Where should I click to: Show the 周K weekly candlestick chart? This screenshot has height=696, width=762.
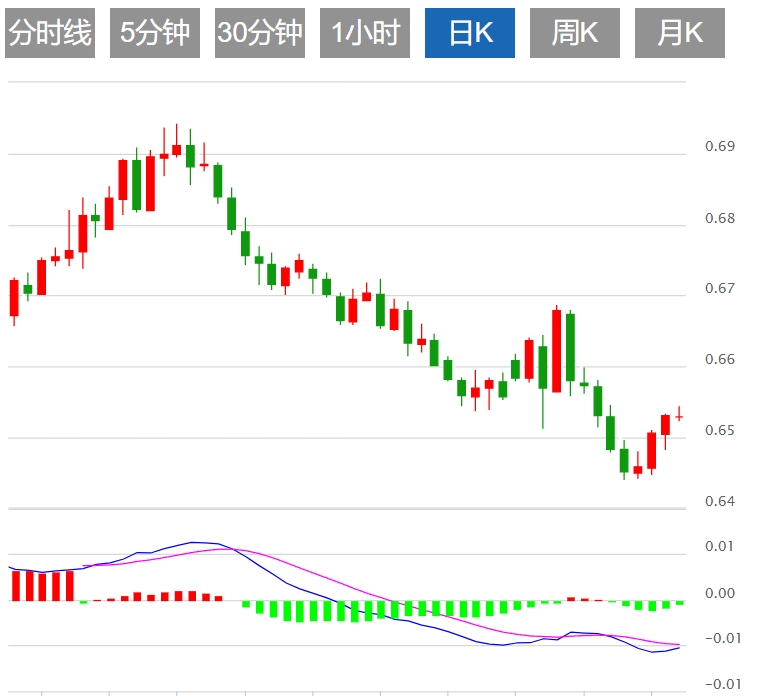pyautogui.click(x=575, y=33)
